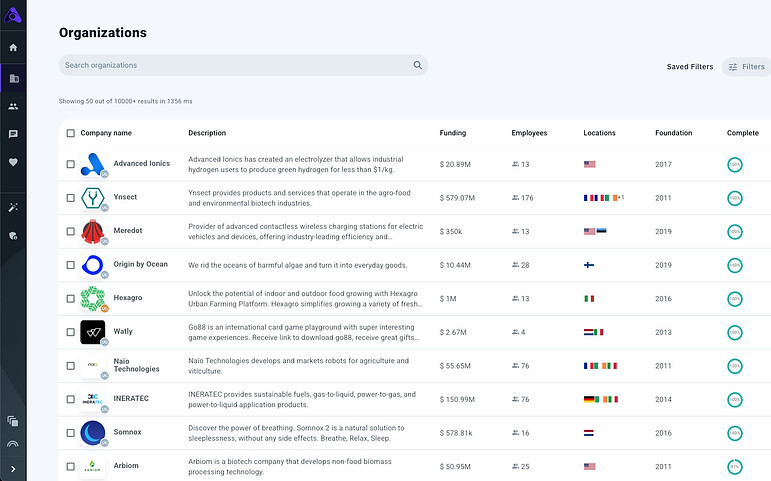Click the Search organizations field

coord(243,65)
